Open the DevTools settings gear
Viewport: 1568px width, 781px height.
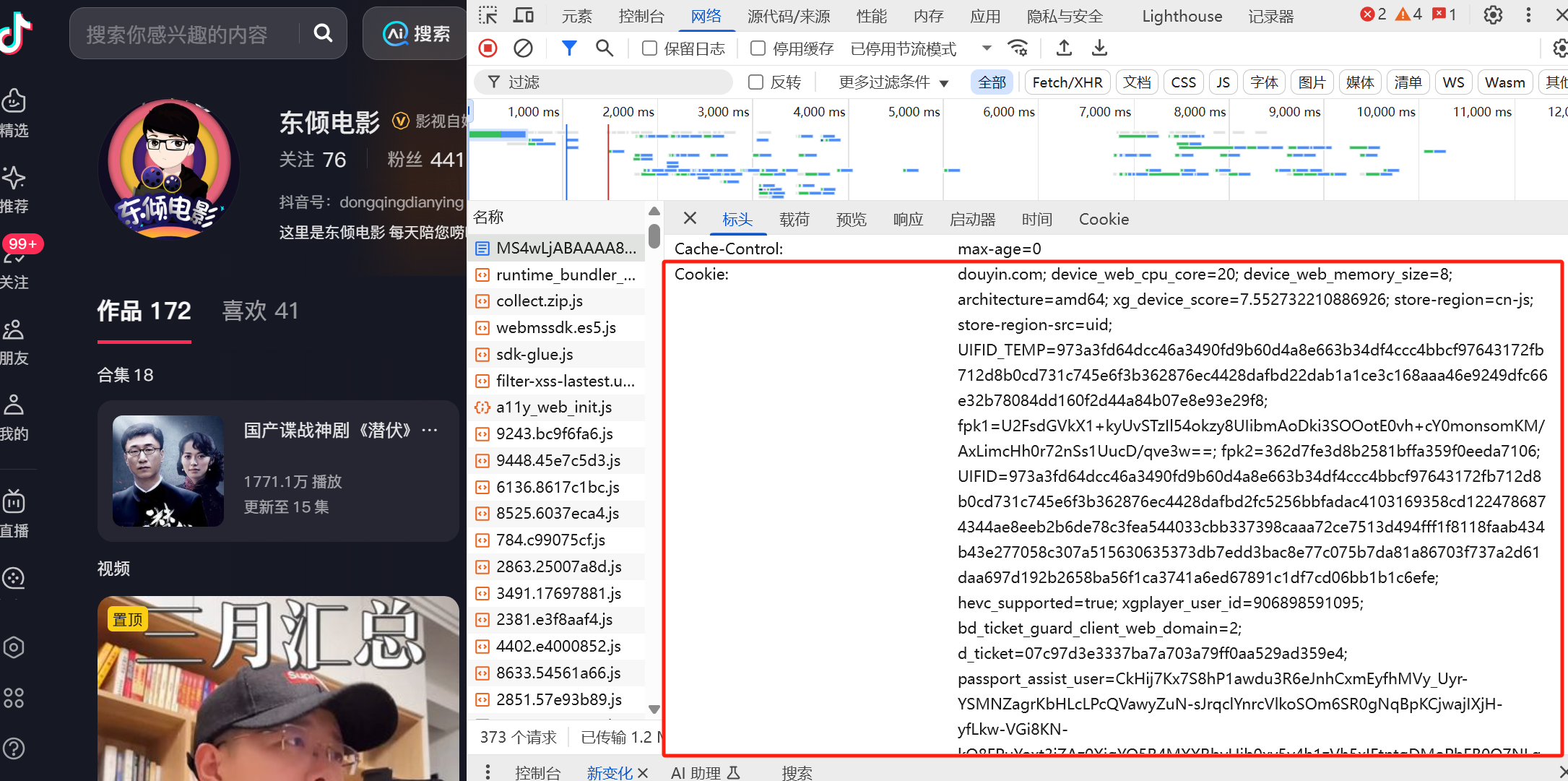pos(1493,15)
